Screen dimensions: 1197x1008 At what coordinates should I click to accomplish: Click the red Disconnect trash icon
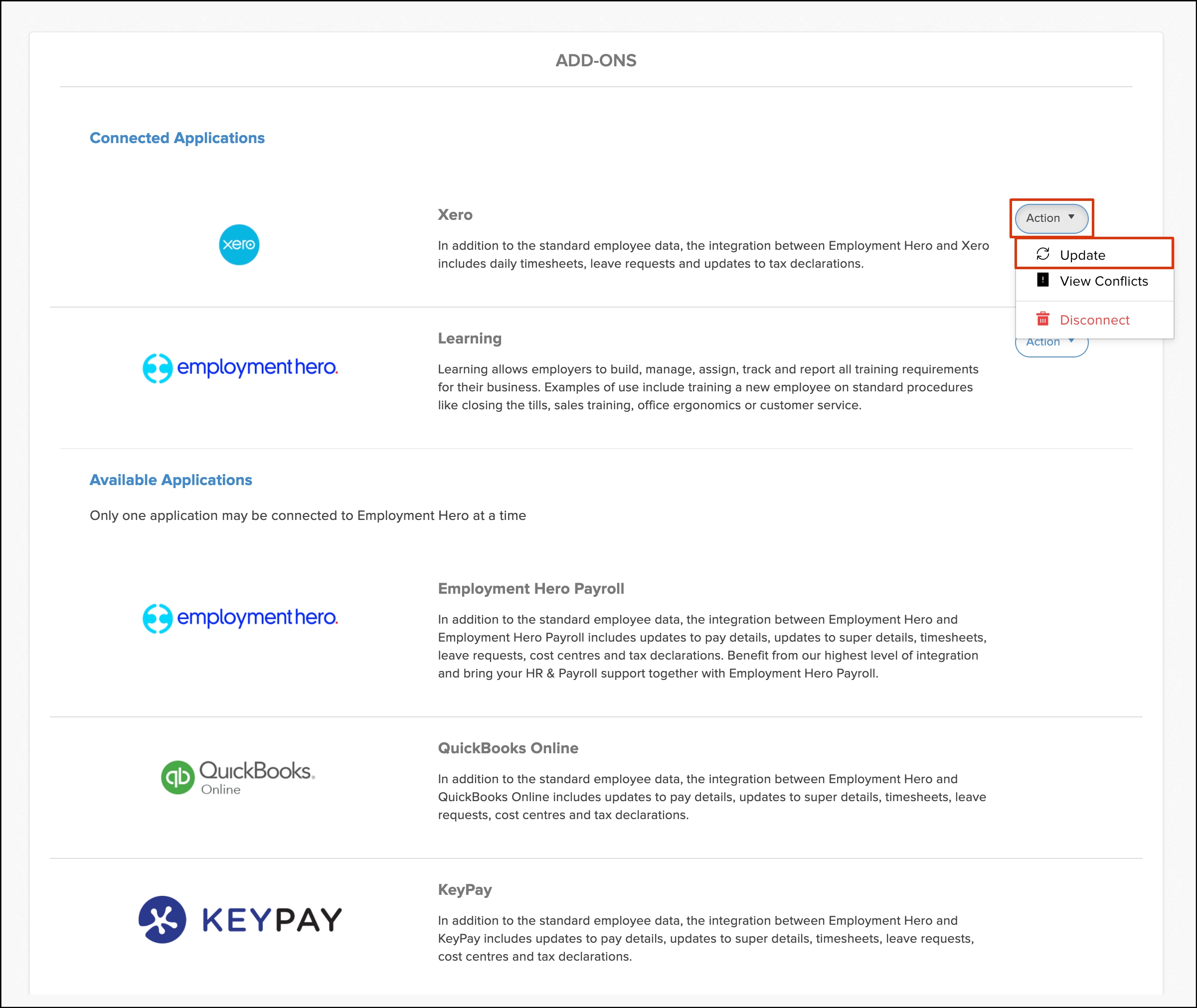1043,319
